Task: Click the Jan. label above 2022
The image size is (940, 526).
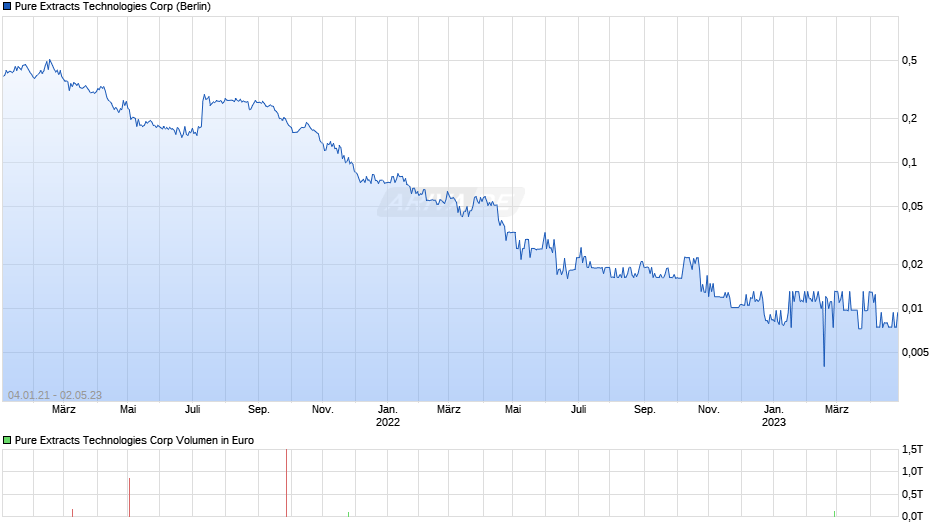Action: pyautogui.click(x=388, y=410)
